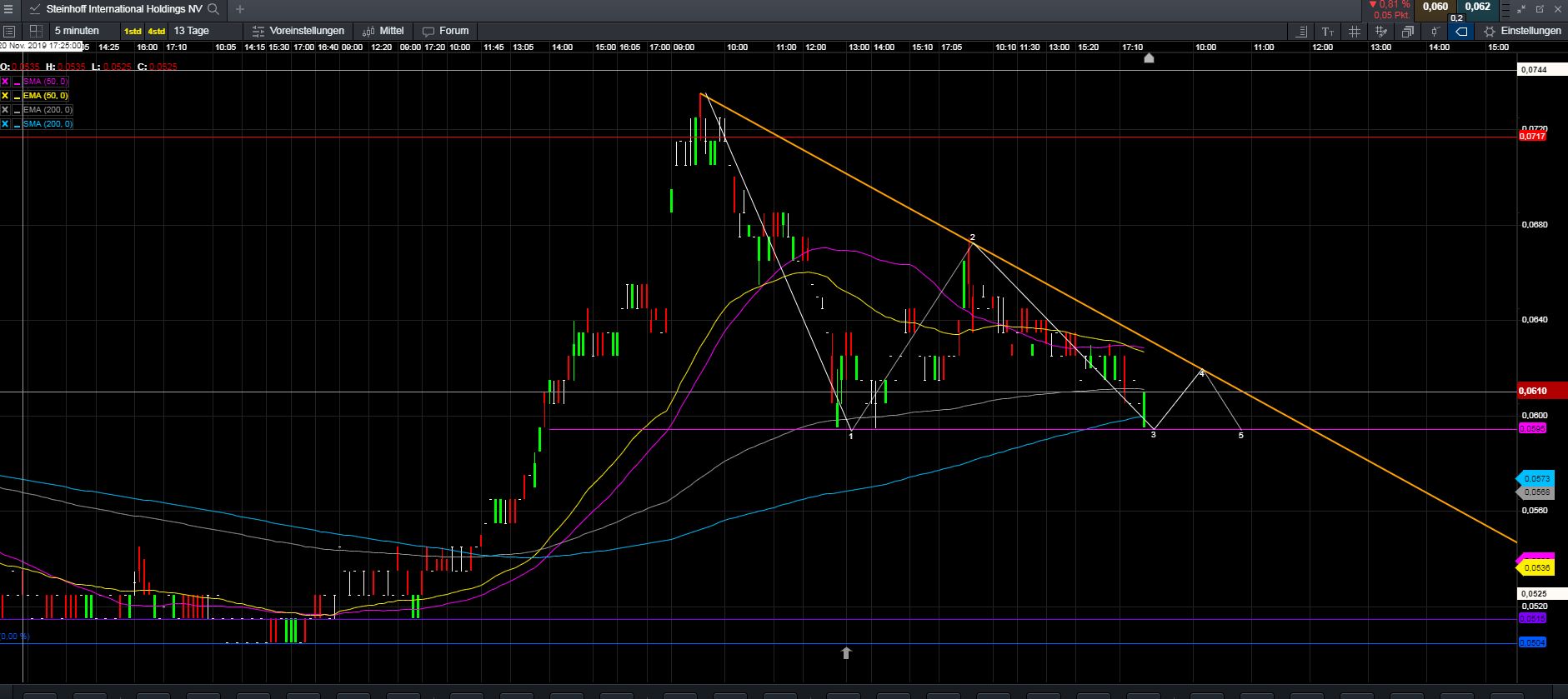Toggle the chart grid lines

coord(1355,32)
